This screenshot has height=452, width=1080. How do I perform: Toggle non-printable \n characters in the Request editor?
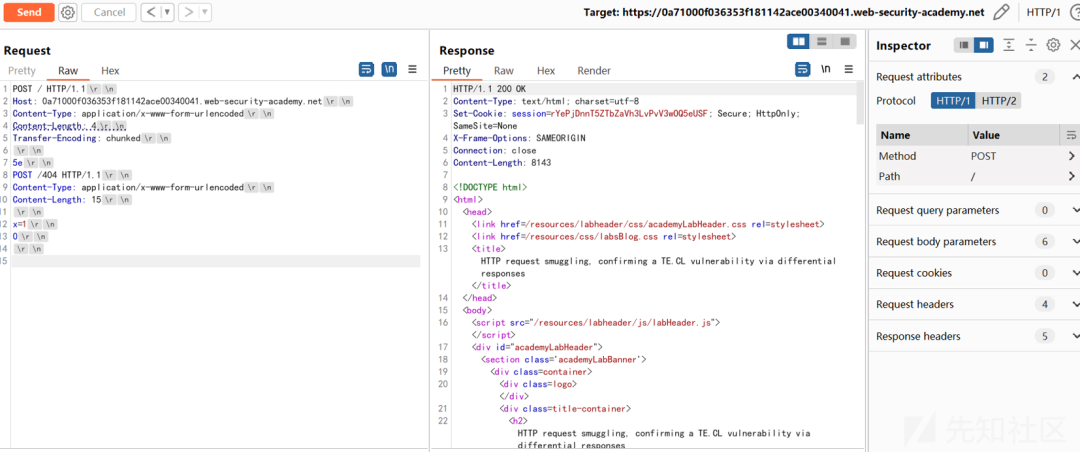pos(389,69)
